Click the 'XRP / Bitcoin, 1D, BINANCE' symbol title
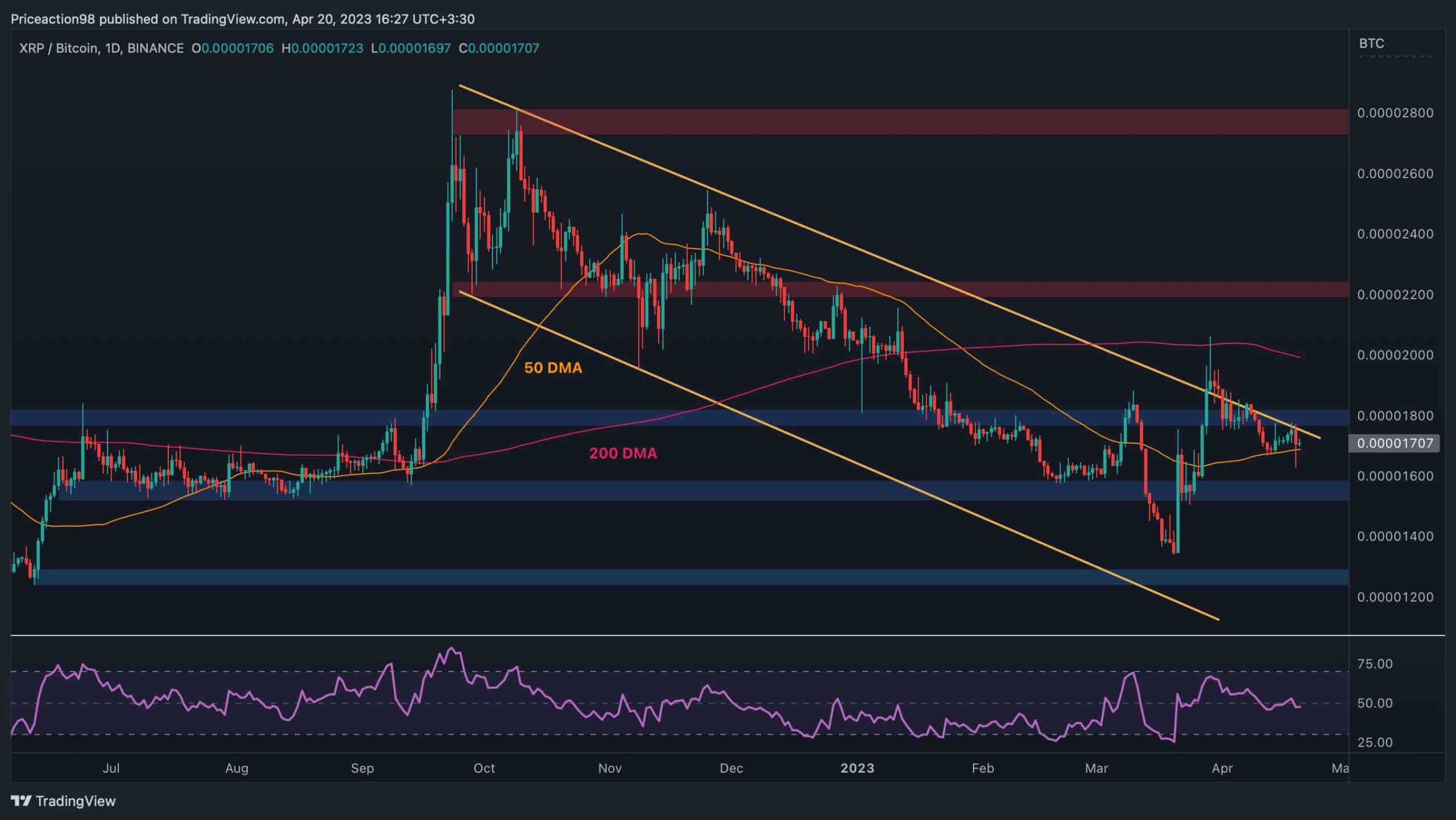1456x820 pixels. coord(101,48)
